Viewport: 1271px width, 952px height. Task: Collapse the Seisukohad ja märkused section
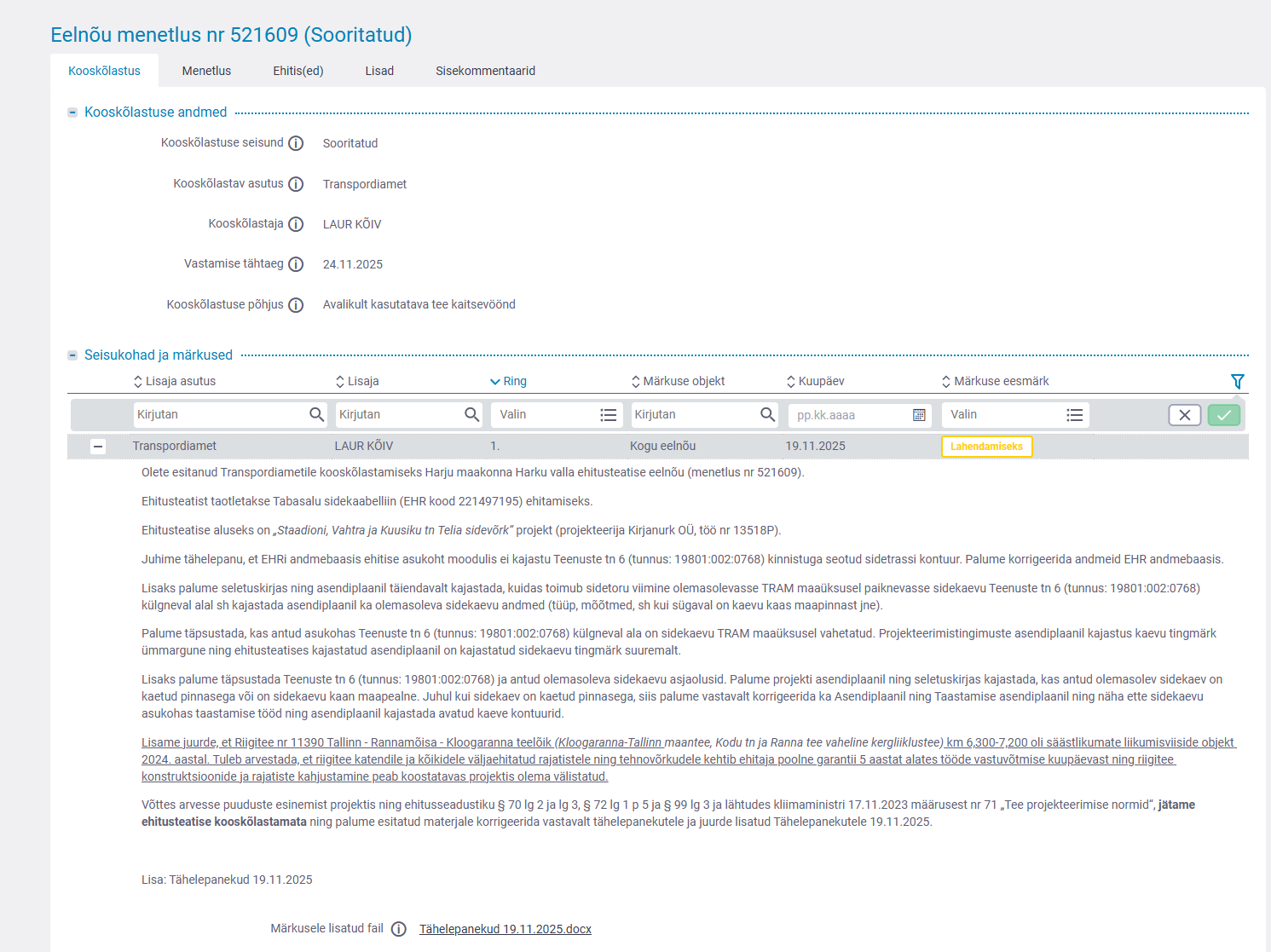(72, 355)
